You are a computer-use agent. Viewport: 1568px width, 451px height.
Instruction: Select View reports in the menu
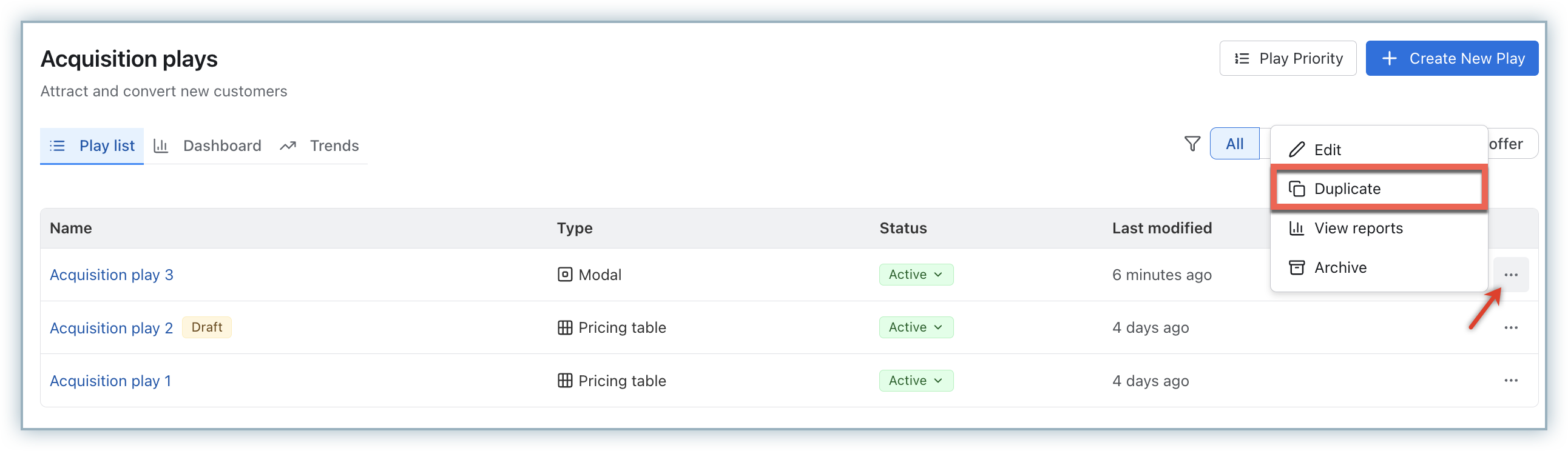1357,229
